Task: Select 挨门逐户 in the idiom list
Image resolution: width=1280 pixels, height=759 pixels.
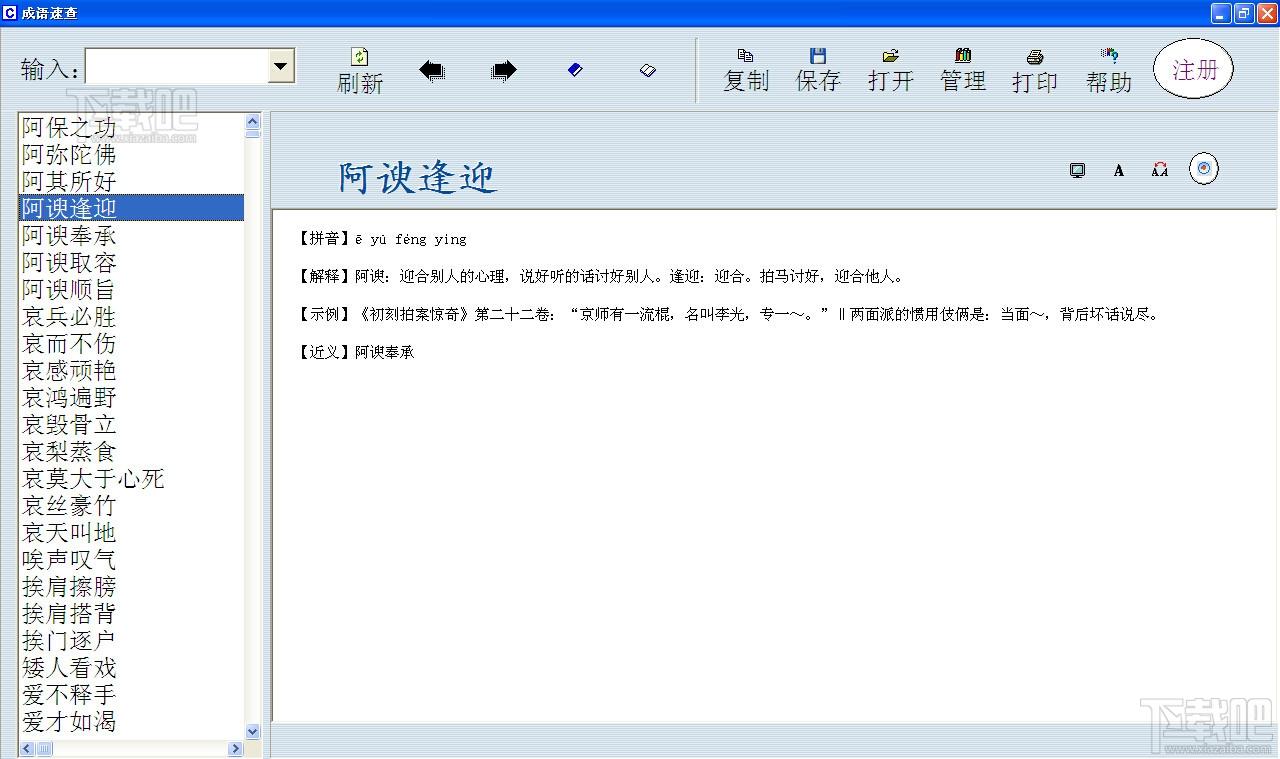Action: pyautogui.click(x=131, y=640)
